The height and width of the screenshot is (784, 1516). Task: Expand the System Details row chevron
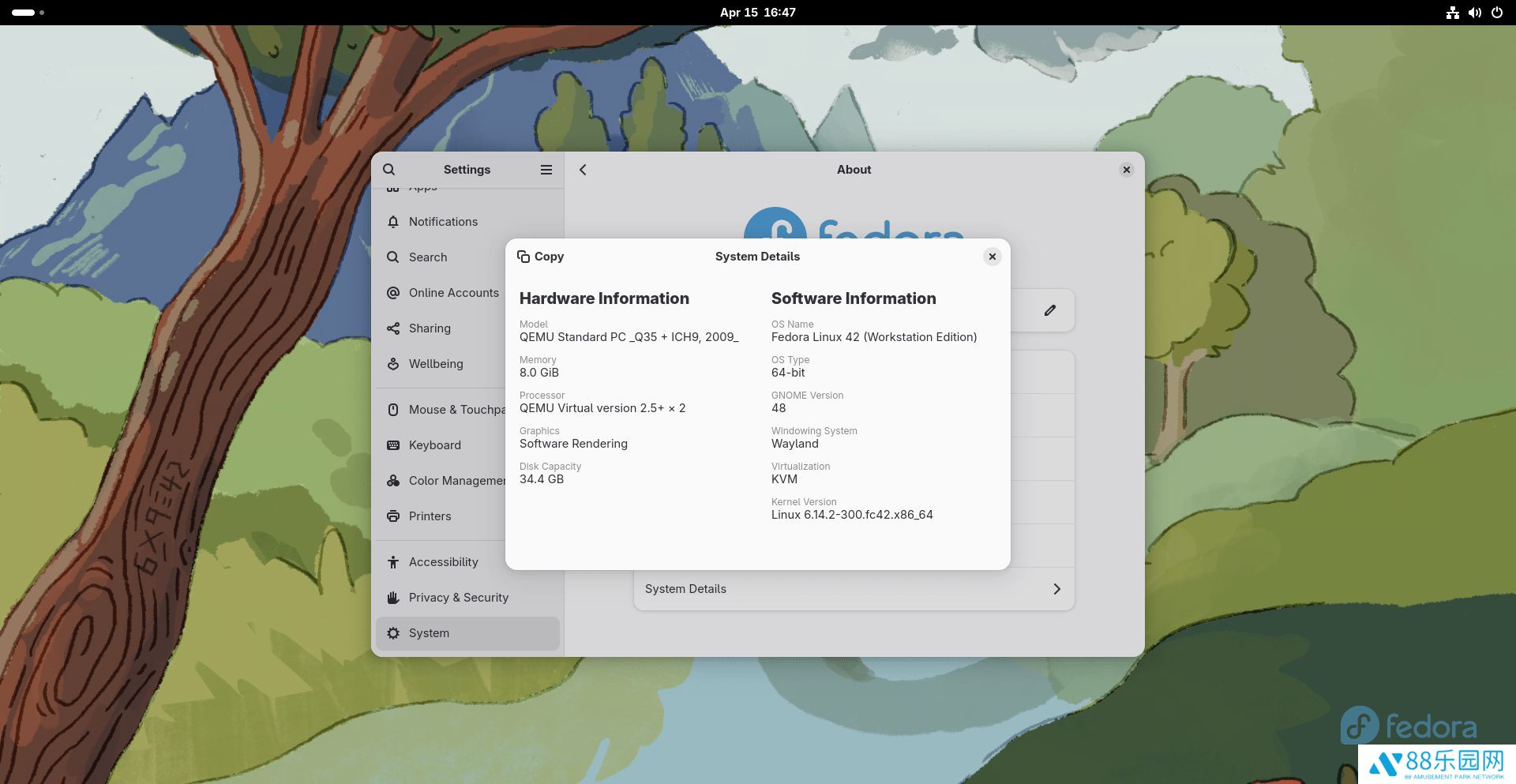(x=1056, y=589)
